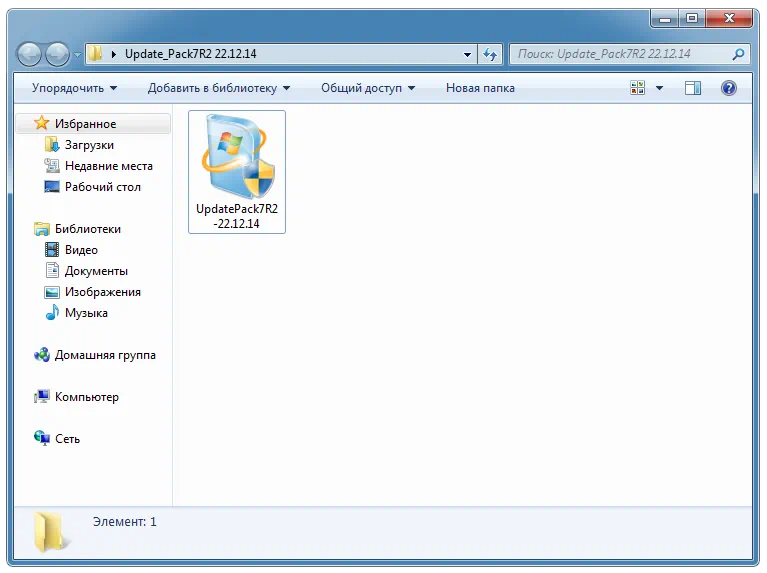Image resolution: width=767 pixels, height=573 pixels.
Task: Click the Видео filmstrip icon
Action: pyautogui.click(x=52, y=250)
